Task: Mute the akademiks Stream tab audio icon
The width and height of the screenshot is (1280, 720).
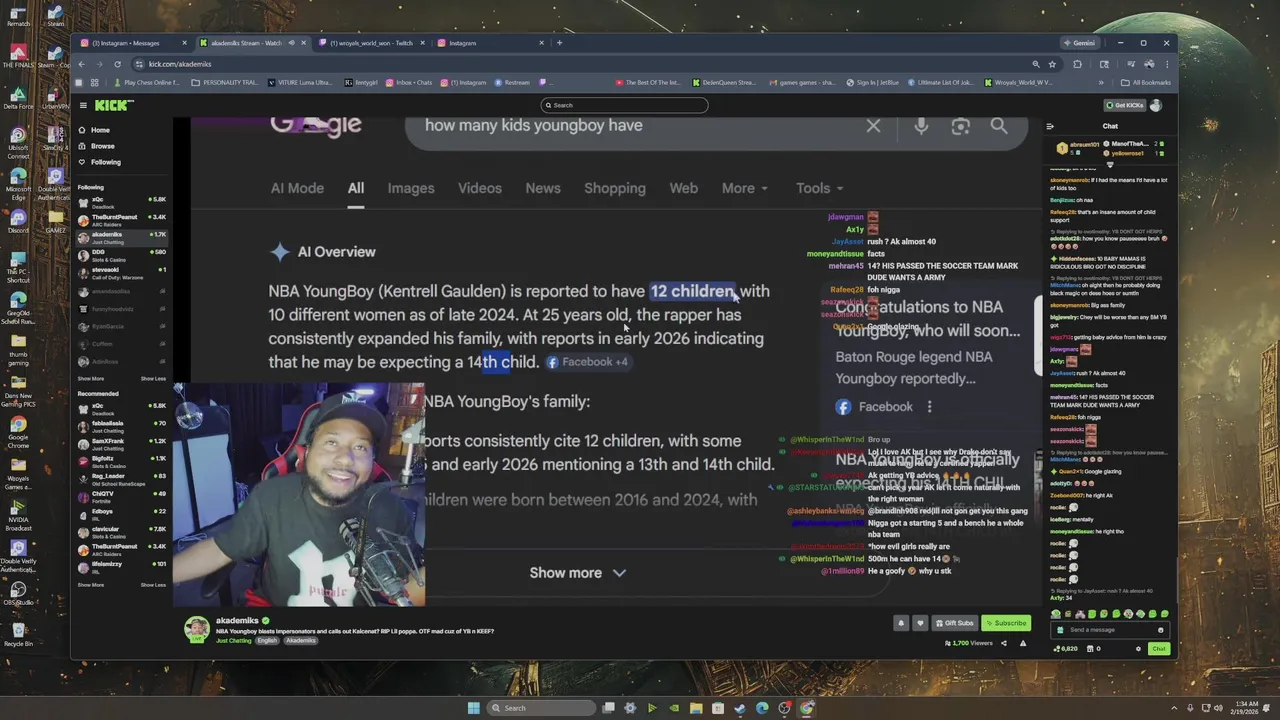Action: (292, 43)
